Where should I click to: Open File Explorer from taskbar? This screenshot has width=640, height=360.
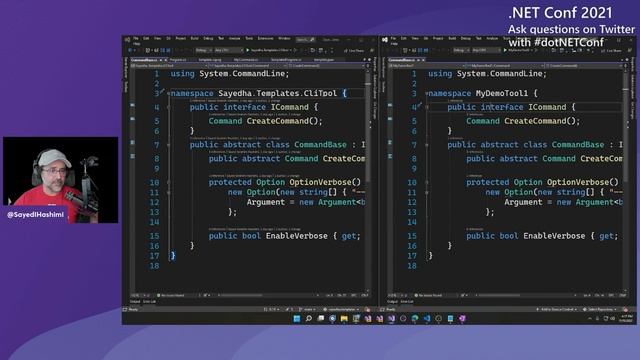344,318
